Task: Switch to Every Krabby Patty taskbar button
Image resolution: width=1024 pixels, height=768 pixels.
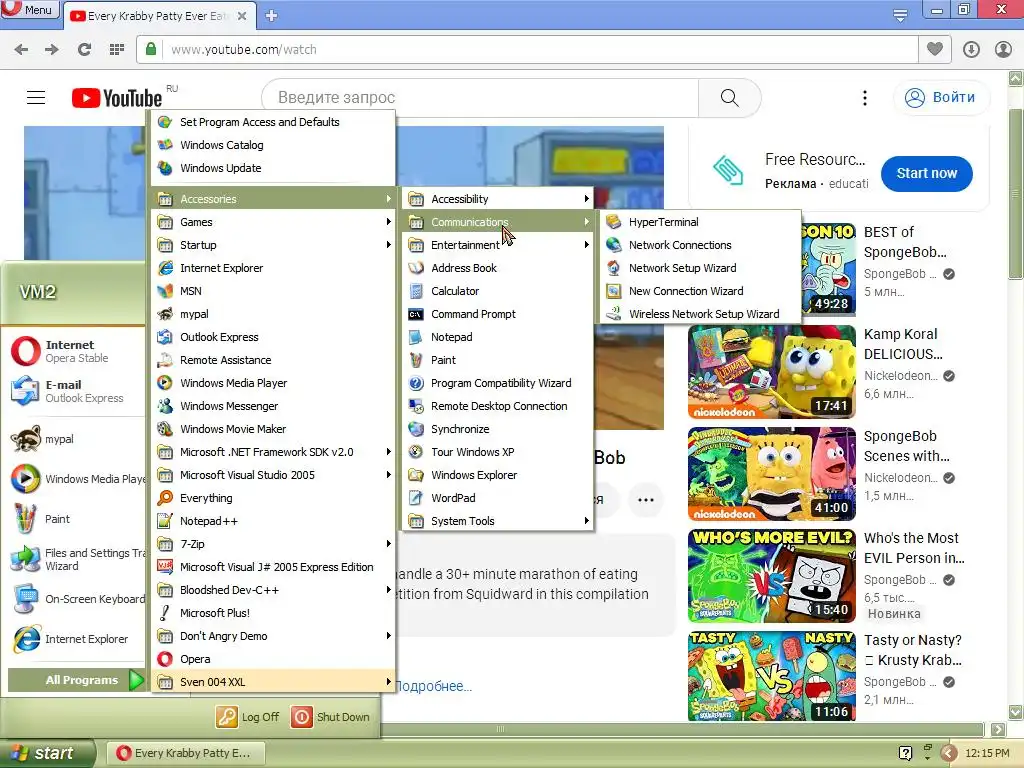Action: point(187,753)
